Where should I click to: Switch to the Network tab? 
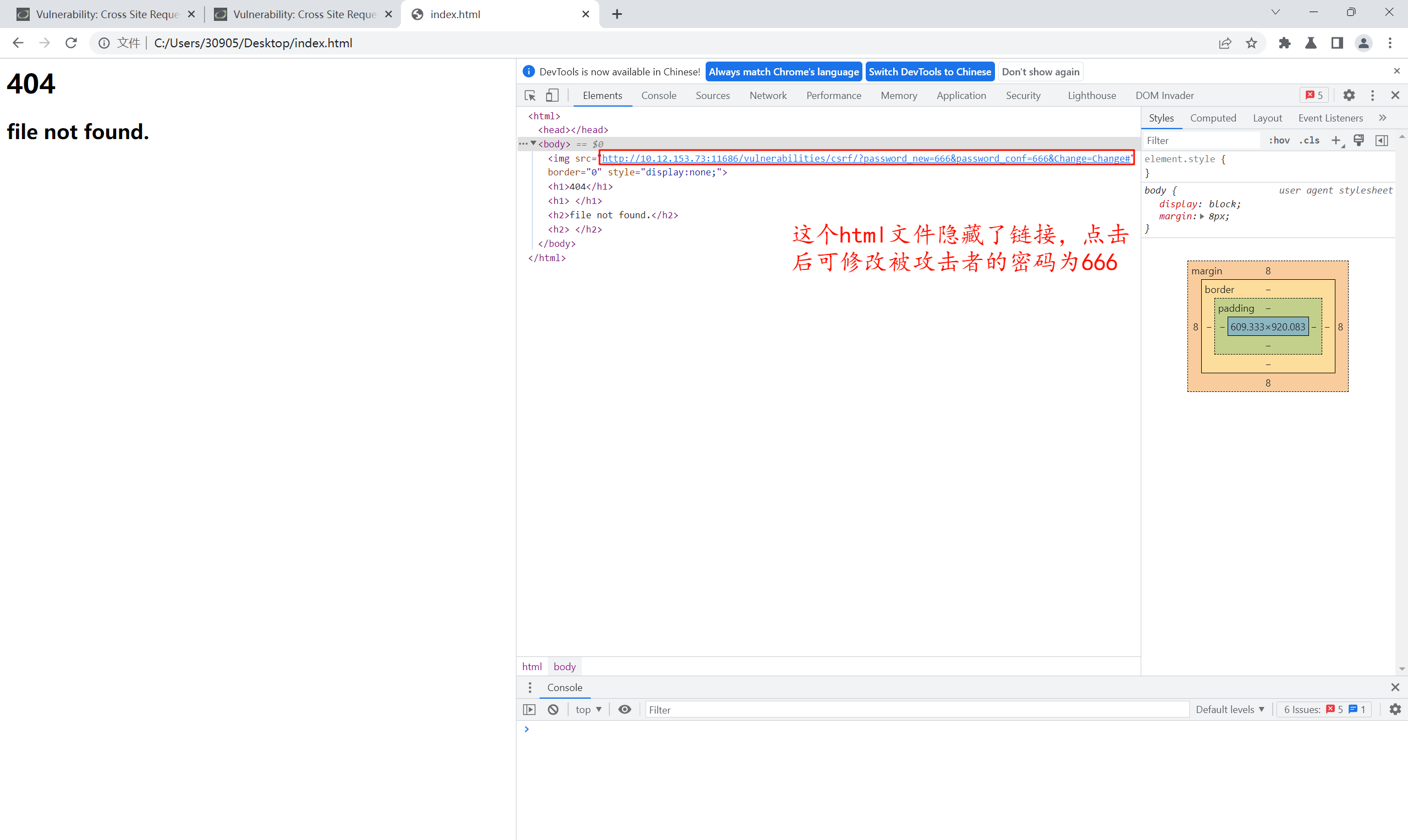(768, 95)
